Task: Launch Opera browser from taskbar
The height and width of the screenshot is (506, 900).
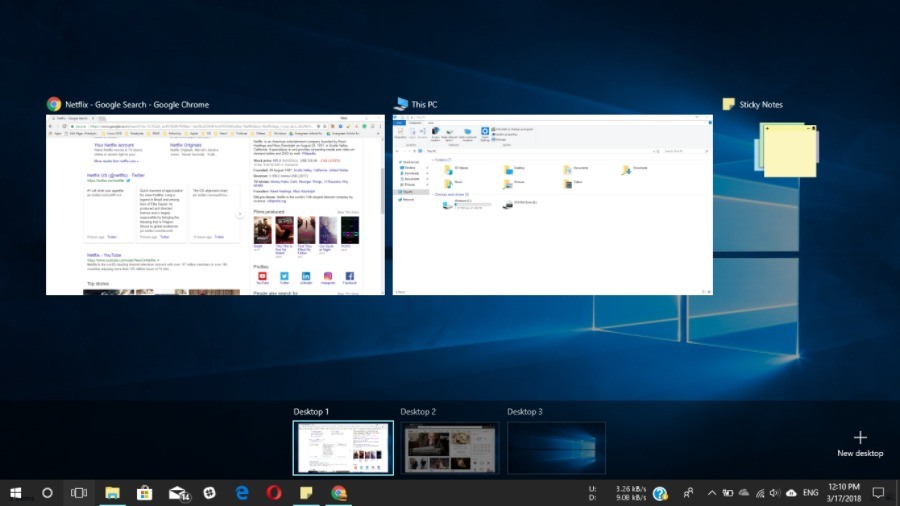Action: click(274, 493)
